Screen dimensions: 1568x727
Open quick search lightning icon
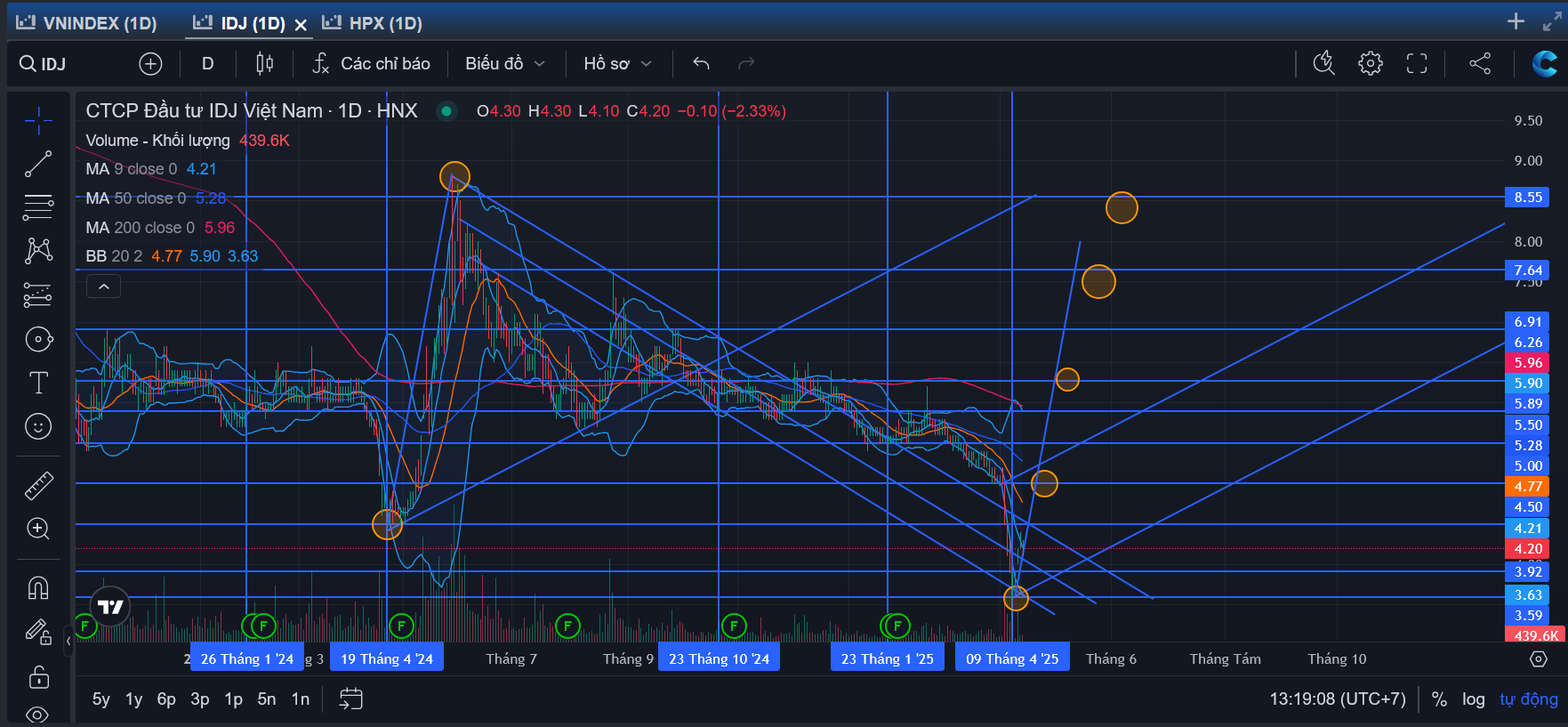[1324, 63]
